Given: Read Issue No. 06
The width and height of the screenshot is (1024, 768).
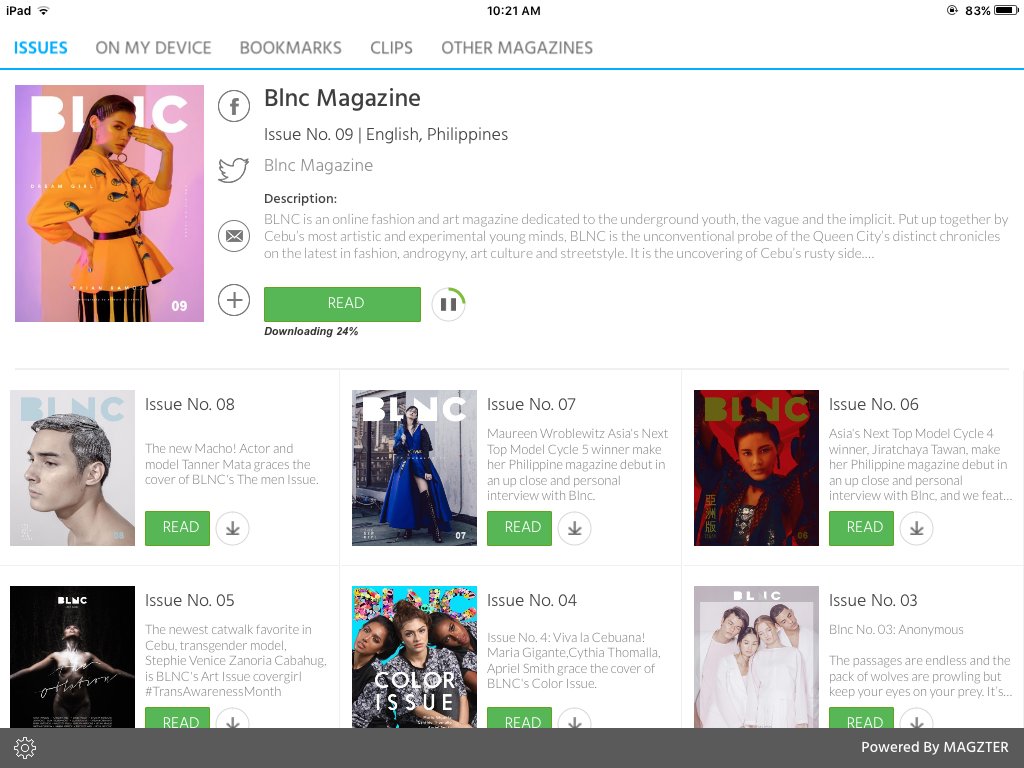Looking at the screenshot, I should click(861, 528).
